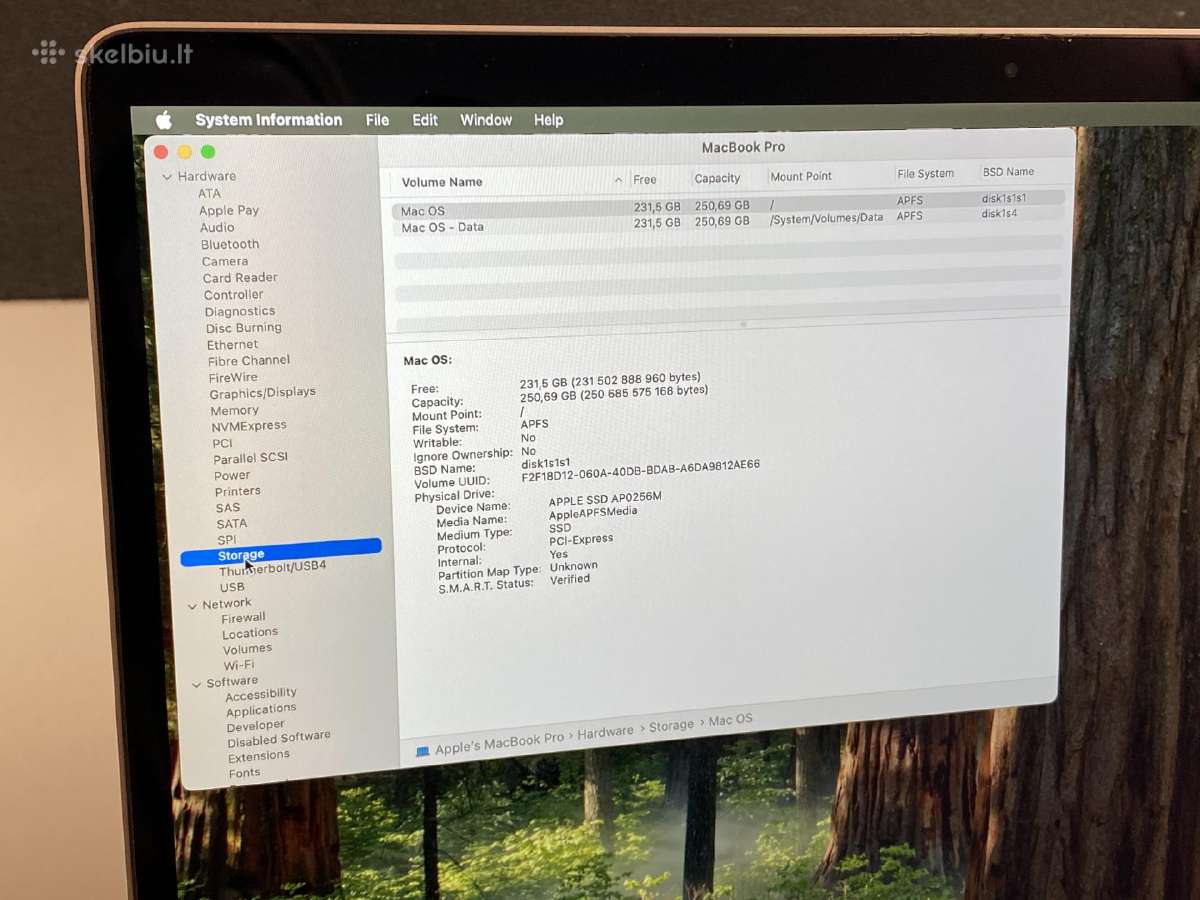Viewport: 1200px width, 900px height.
Task: Collapse the Software section disclosure arrow
Action: click(x=197, y=685)
